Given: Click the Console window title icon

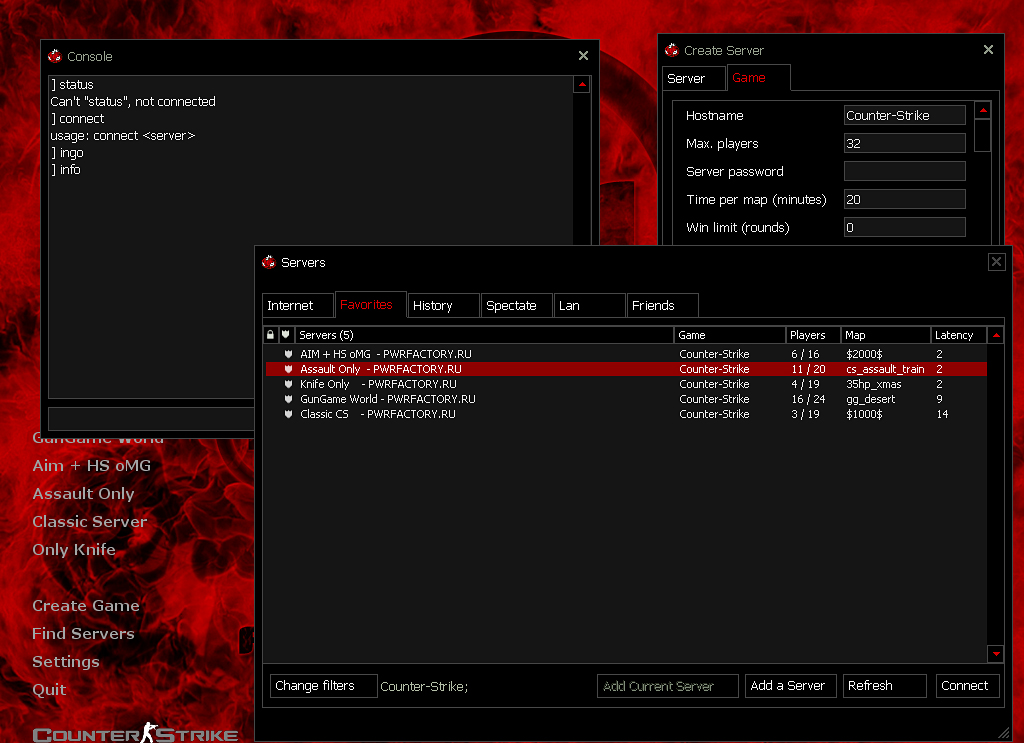Looking at the screenshot, I should 55,56.
